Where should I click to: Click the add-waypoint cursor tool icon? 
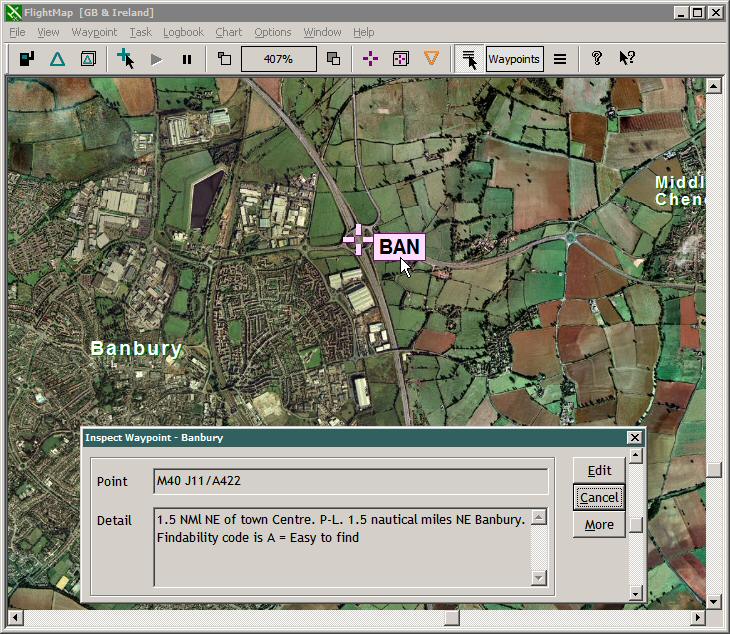coord(126,59)
